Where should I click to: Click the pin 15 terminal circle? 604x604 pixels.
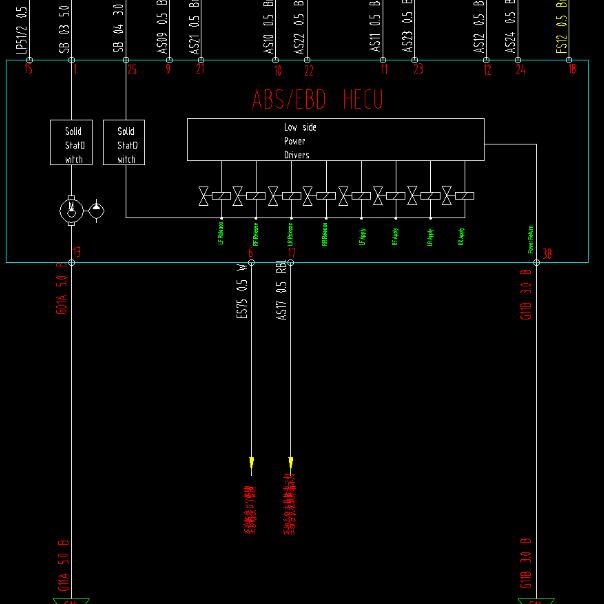(29, 60)
